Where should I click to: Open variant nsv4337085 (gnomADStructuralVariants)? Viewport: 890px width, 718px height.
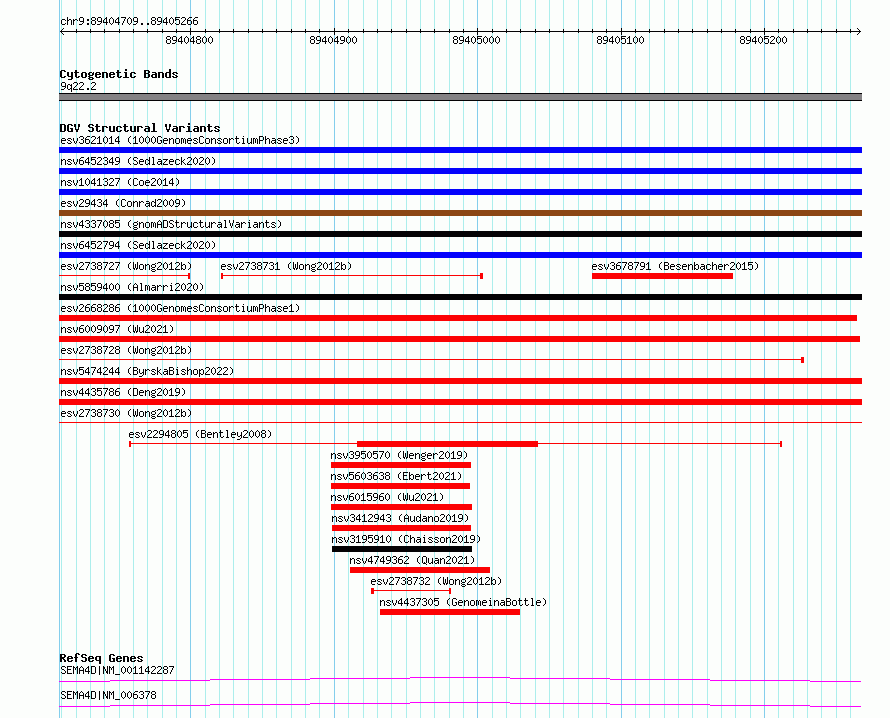tap(171, 224)
